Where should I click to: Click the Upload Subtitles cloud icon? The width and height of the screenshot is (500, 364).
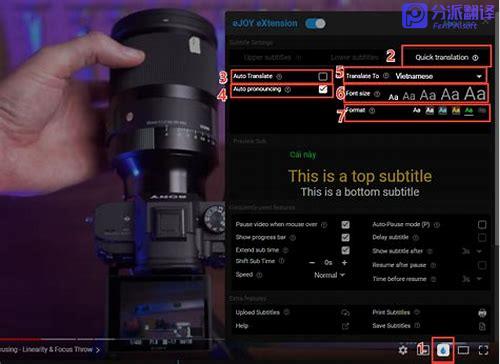[x=345, y=313]
